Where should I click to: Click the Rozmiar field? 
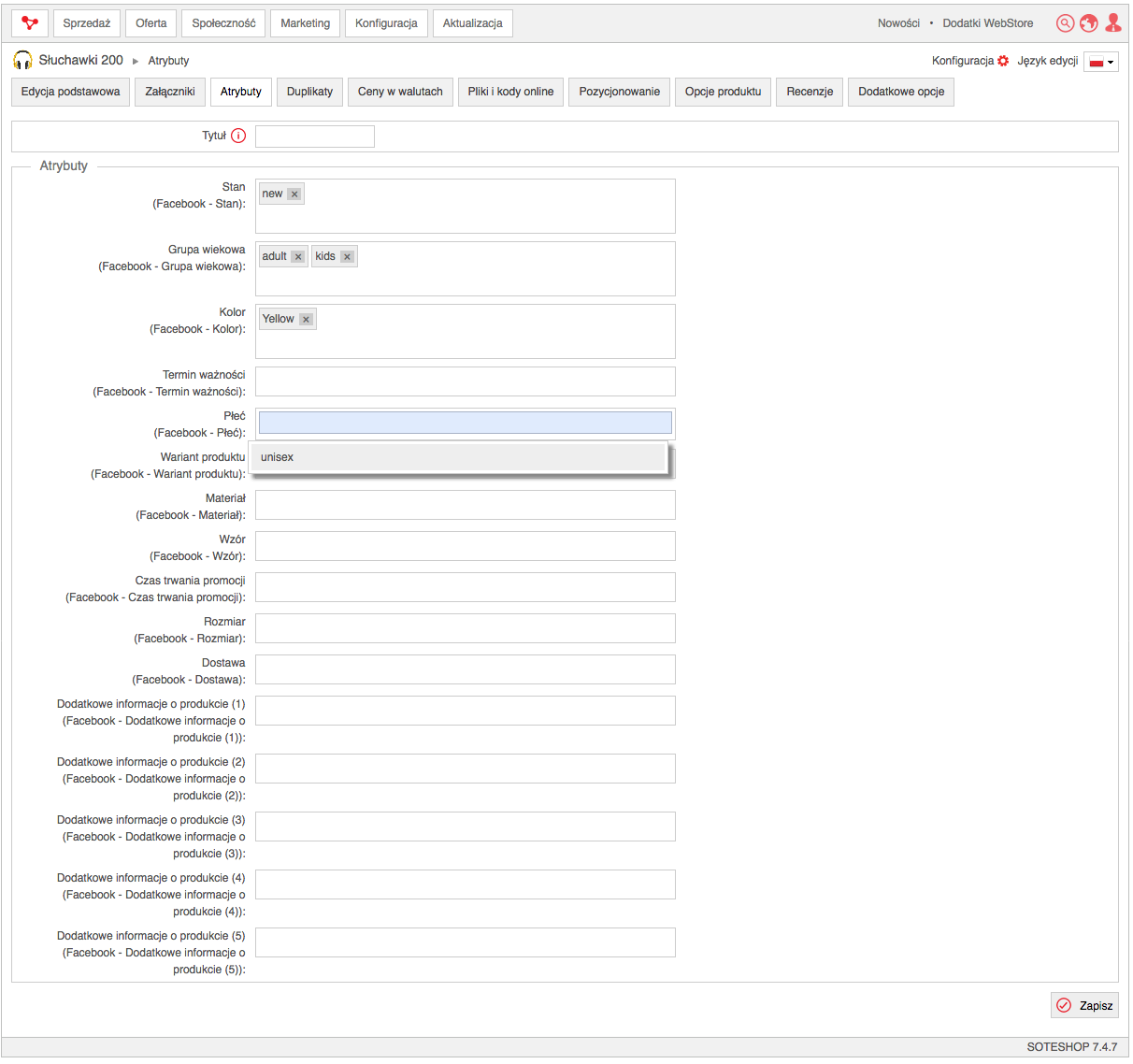coord(466,628)
